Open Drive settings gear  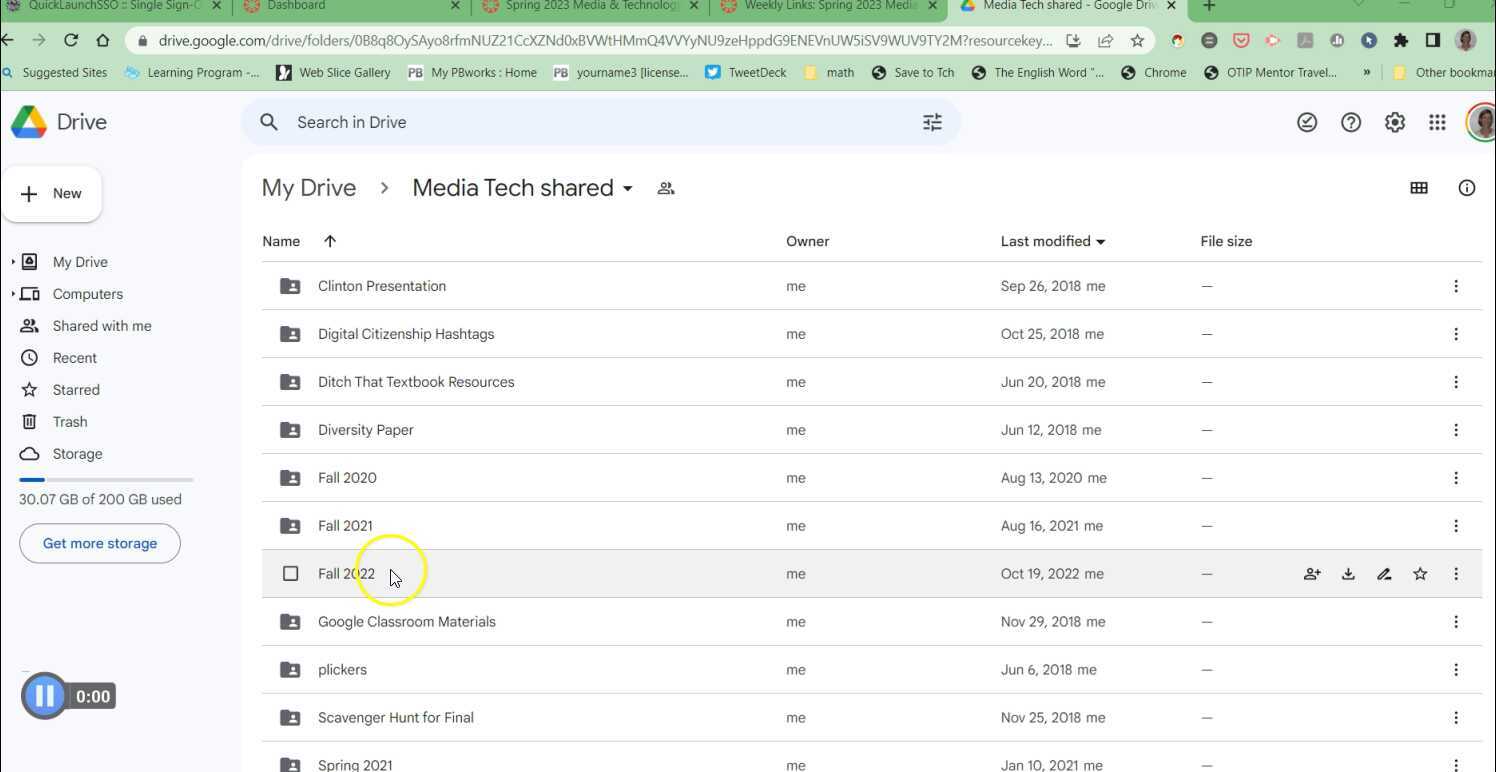1394,122
